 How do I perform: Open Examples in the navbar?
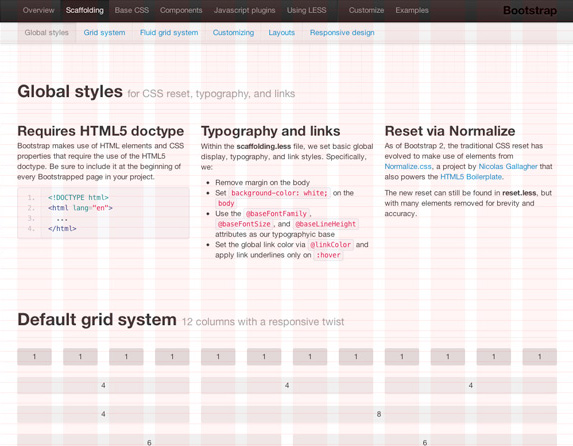point(412,10)
